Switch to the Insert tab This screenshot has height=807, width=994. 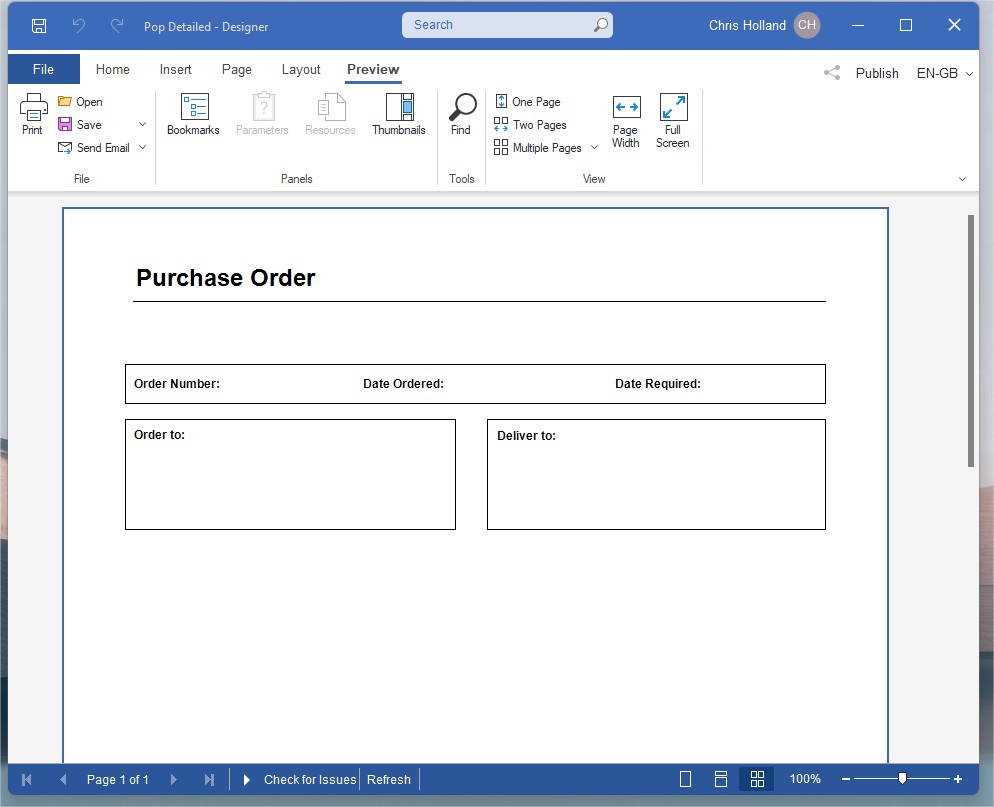(x=176, y=69)
